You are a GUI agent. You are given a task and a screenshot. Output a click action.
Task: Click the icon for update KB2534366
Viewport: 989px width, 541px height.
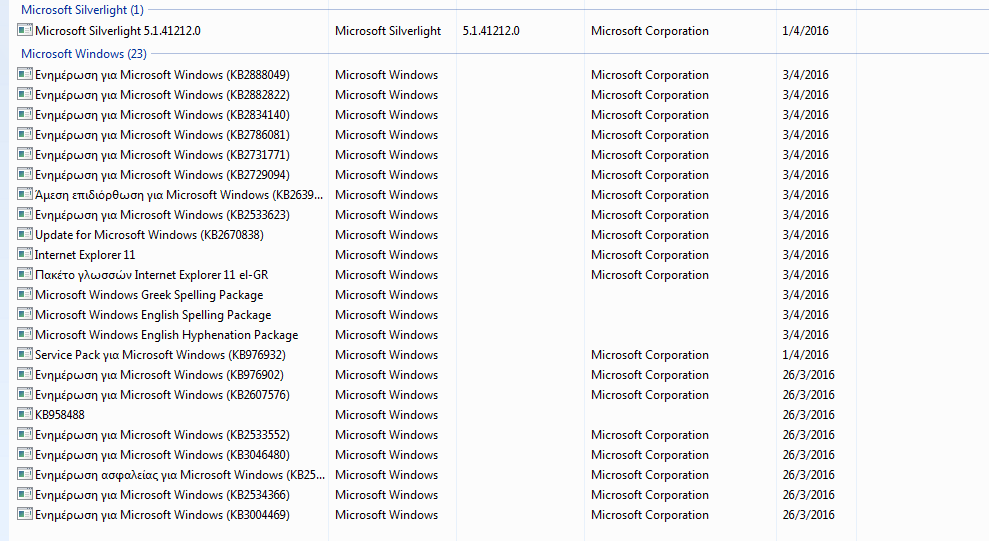[x=25, y=494]
